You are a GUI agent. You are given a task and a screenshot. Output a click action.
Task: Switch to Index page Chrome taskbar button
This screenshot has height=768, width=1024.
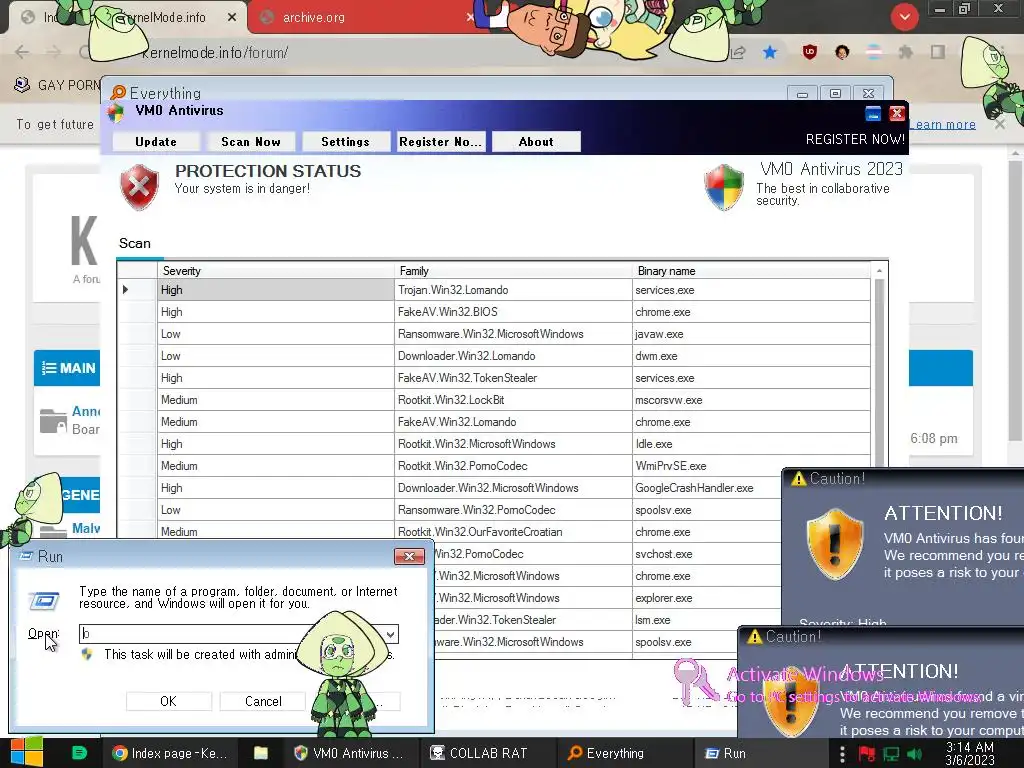(170, 753)
